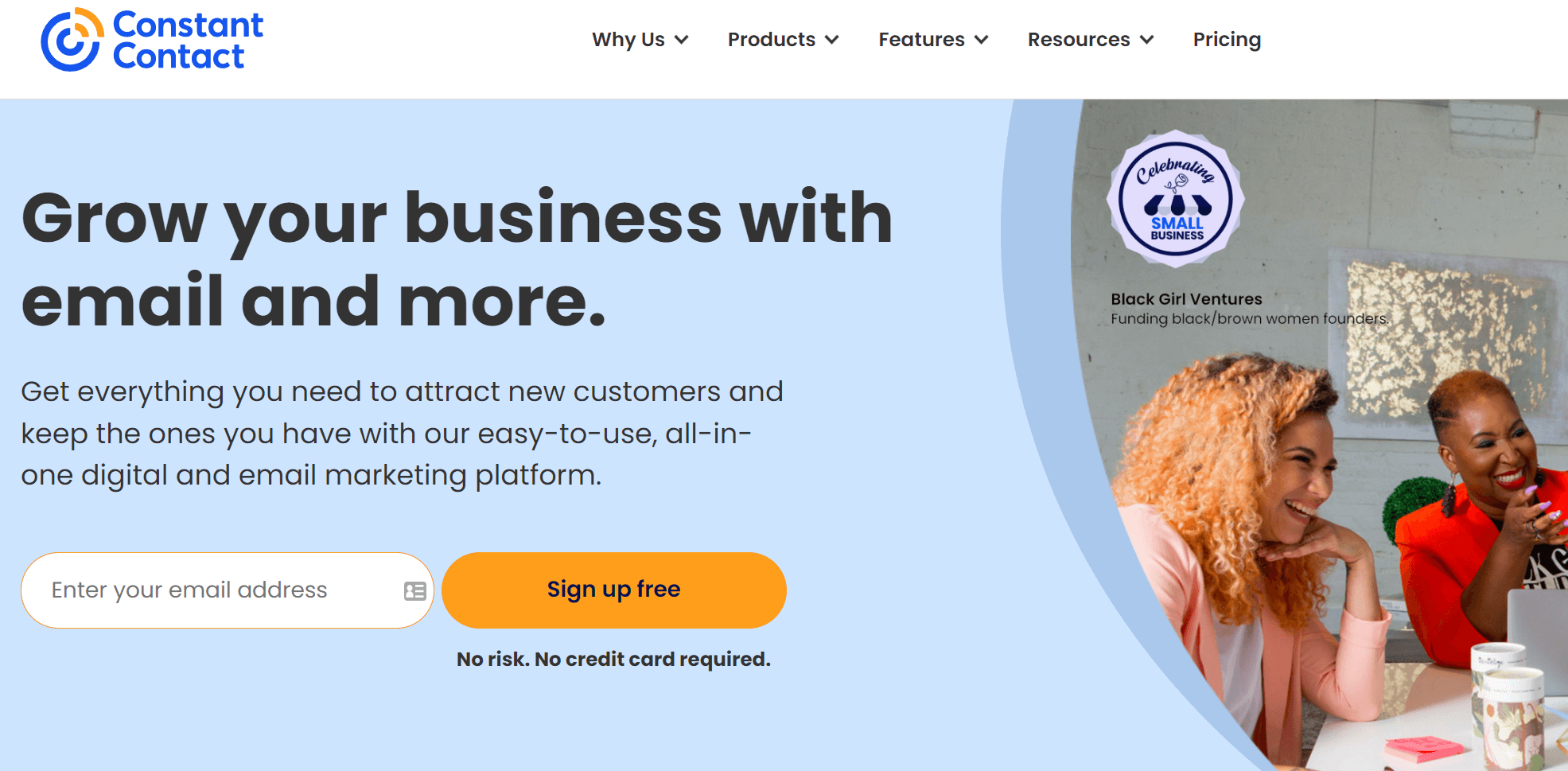Click the Celebrating Small Business badge

[1175, 199]
